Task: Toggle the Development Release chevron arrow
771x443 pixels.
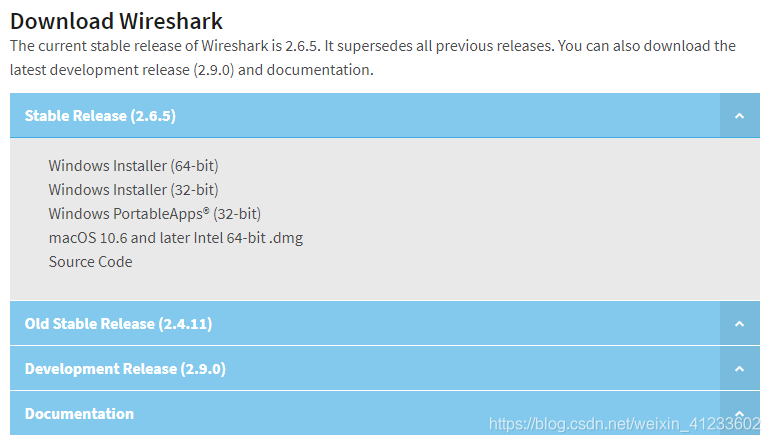Action: click(x=739, y=369)
